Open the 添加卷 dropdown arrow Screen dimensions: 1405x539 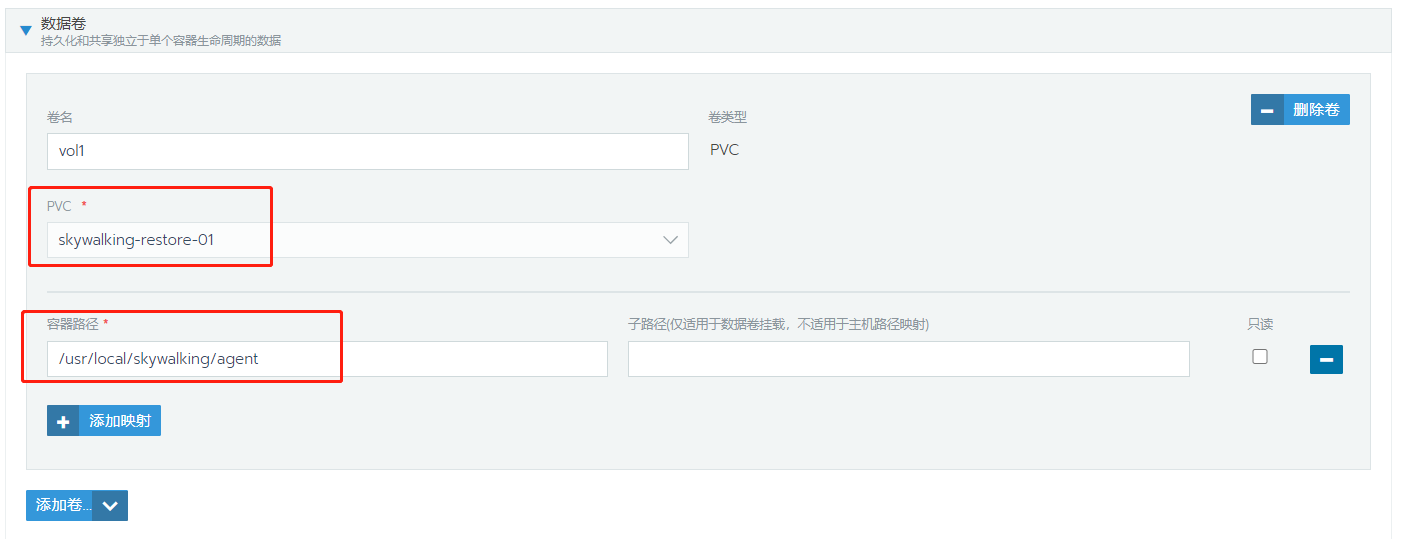[111, 505]
